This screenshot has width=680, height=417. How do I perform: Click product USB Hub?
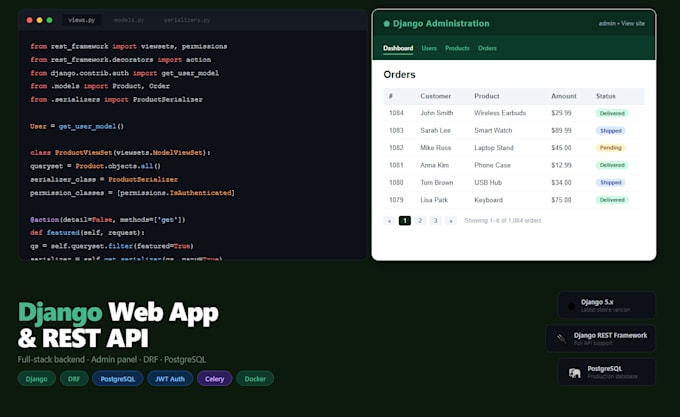tap(488, 182)
